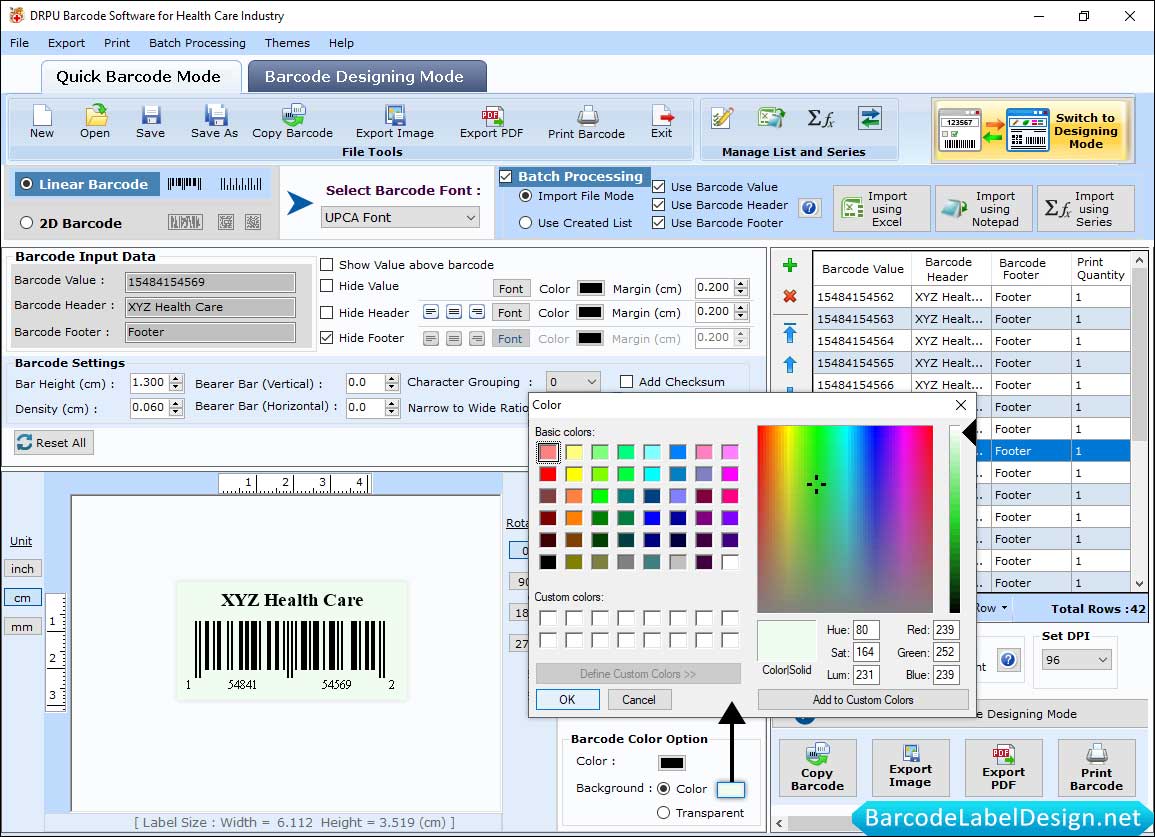Click OK in Color dialog
Viewport: 1155px width, 837px height.
coord(567,699)
